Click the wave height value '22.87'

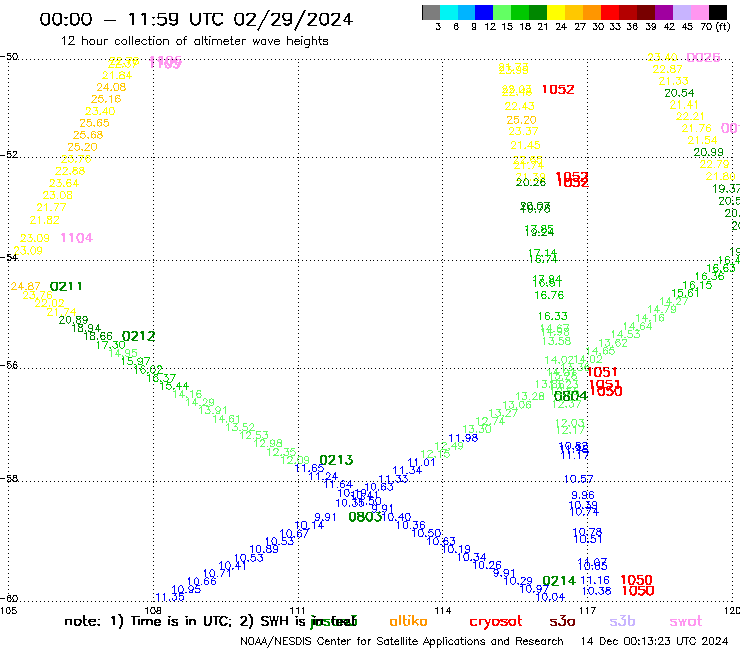pos(667,69)
